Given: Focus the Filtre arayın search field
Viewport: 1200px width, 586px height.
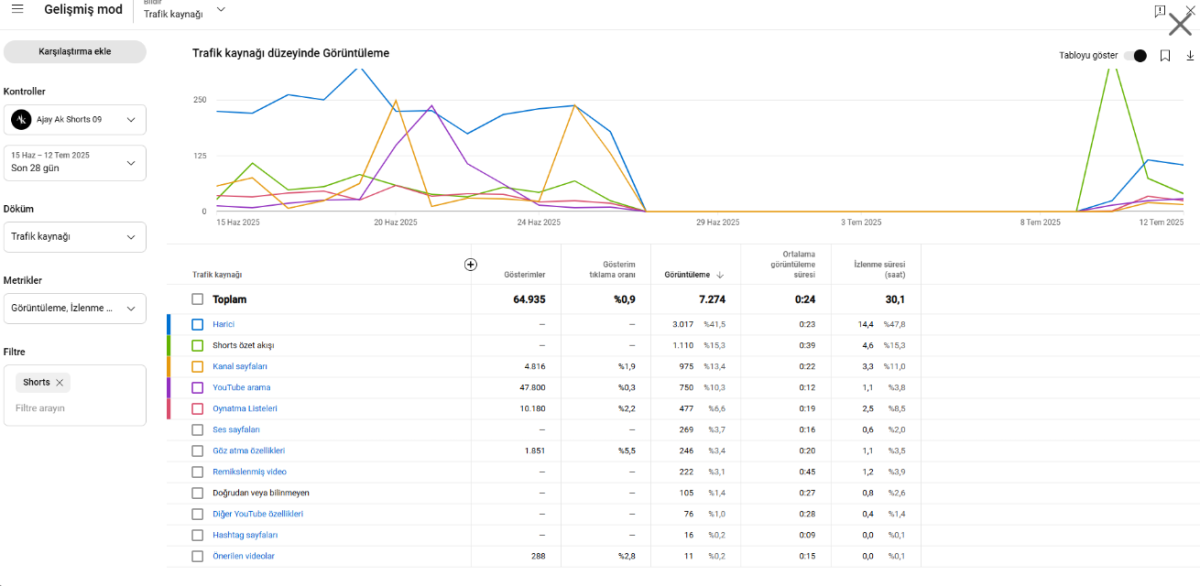Looking at the screenshot, I should coord(75,409).
